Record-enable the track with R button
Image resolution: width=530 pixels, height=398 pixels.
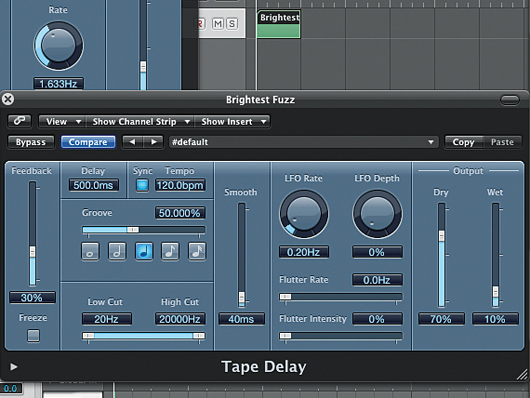tap(200, 24)
